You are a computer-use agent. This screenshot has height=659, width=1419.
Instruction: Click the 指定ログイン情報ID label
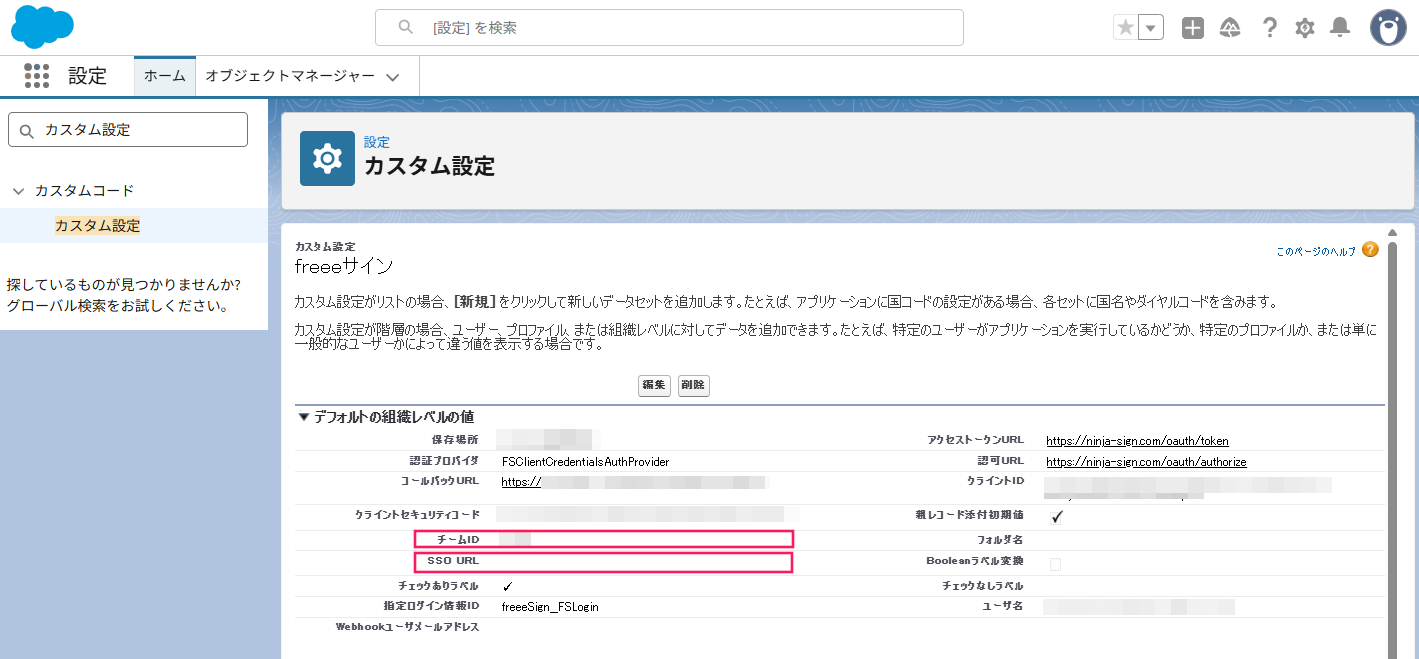click(431, 606)
